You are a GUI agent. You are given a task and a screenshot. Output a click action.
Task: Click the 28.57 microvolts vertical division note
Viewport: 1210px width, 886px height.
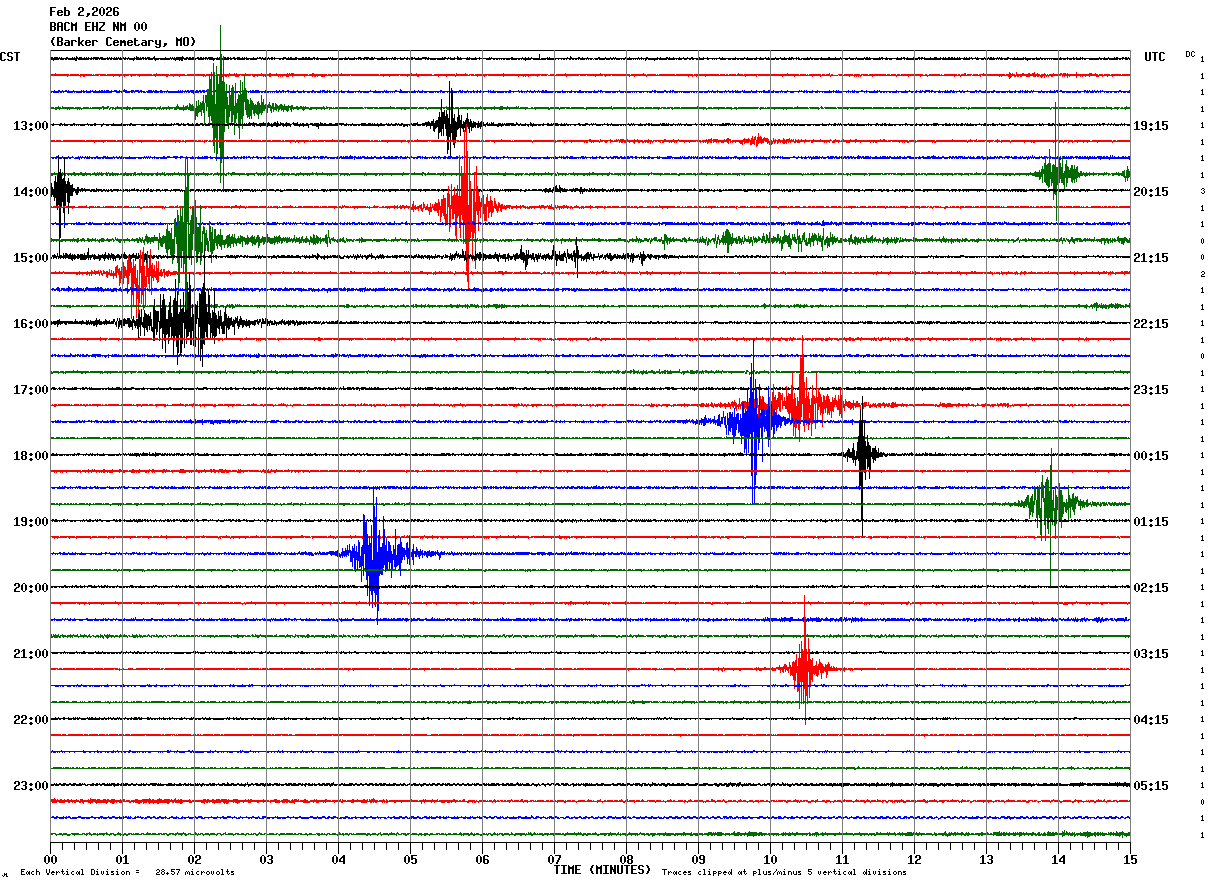127,873
